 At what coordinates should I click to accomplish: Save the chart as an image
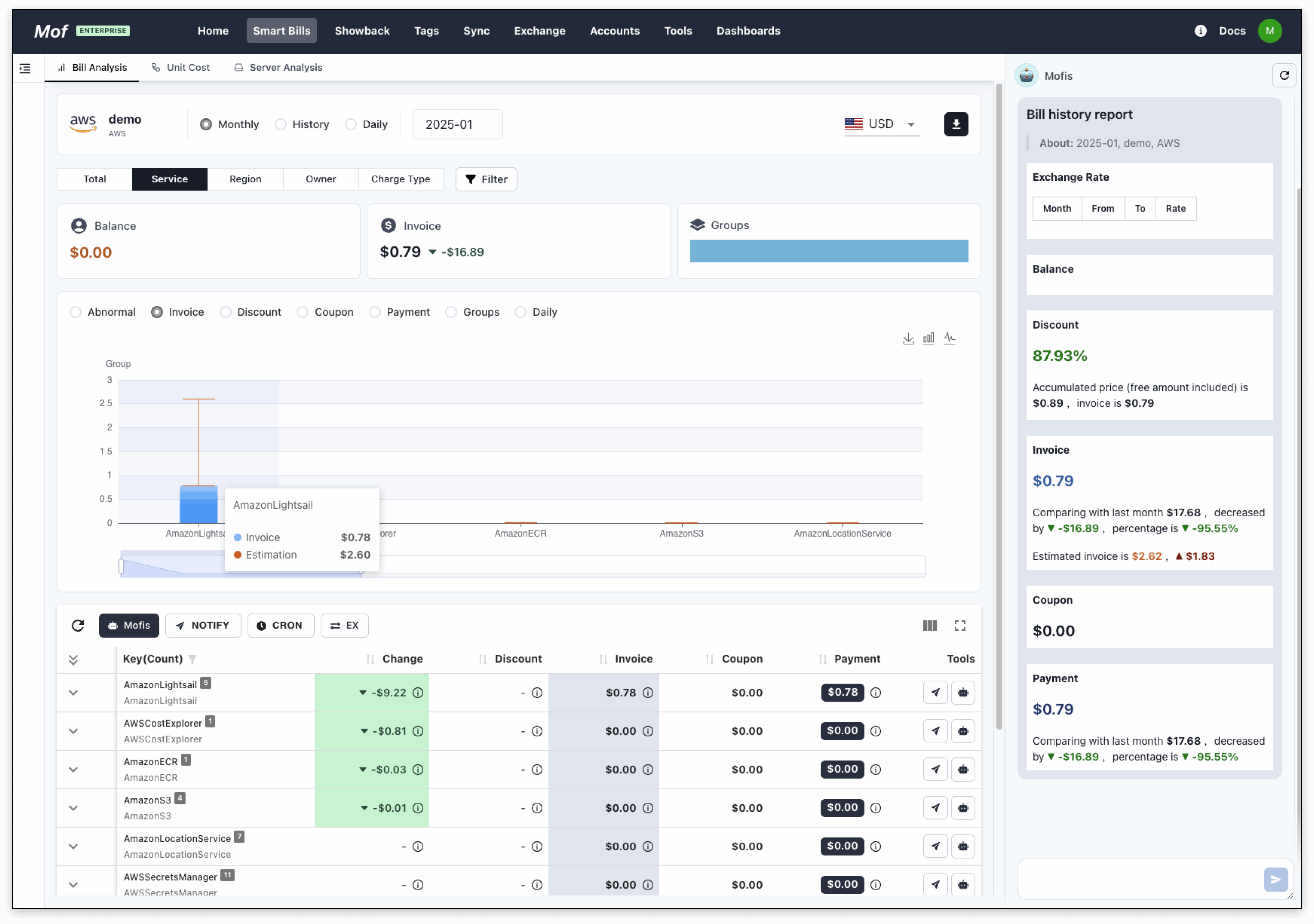[908, 339]
